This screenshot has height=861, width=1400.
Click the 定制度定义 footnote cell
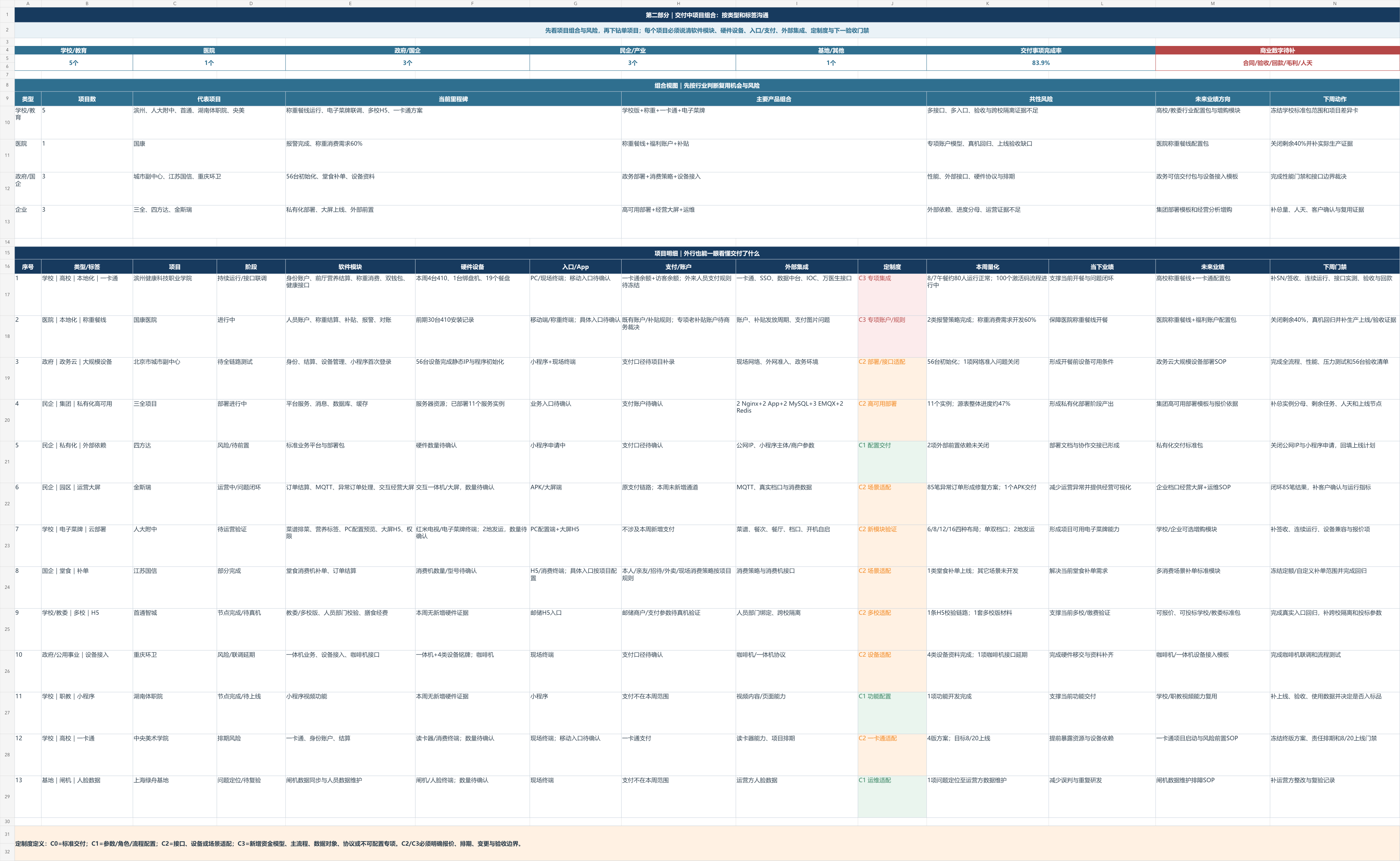coord(707,843)
